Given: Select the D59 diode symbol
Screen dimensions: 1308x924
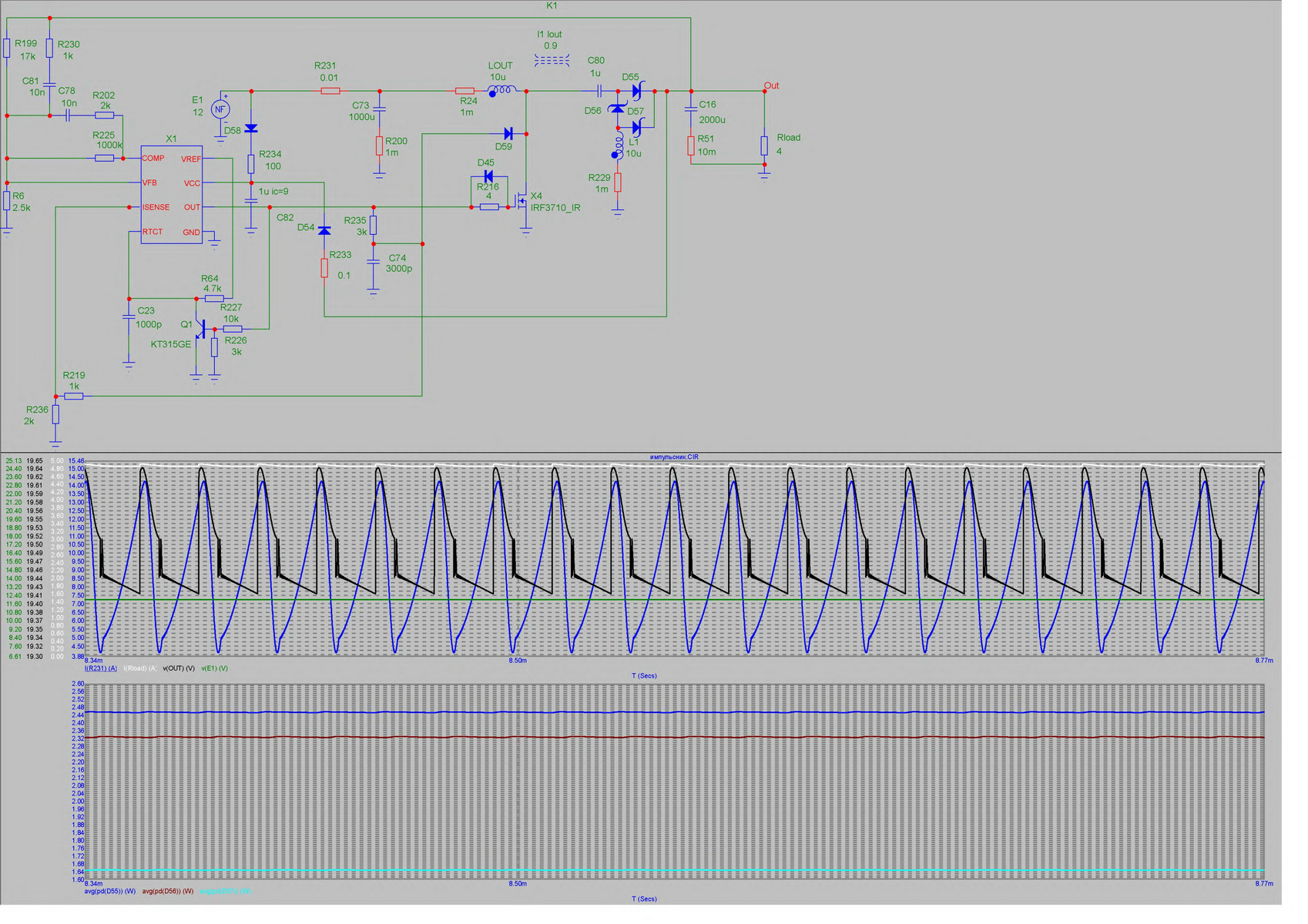Looking at the screenshot, I should click(x=508, y=134).
